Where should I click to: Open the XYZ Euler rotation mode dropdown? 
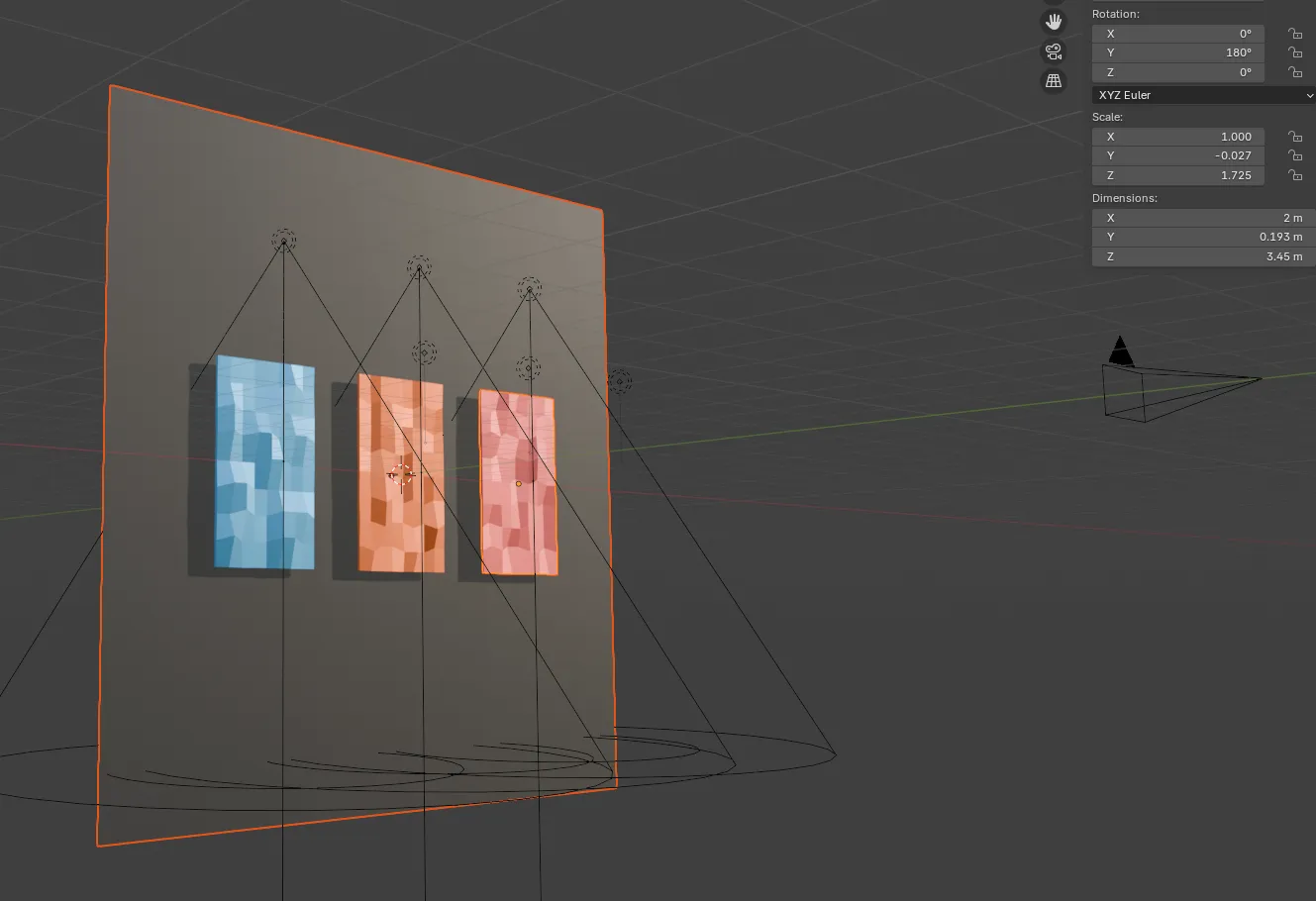[x=1204, y=95]
